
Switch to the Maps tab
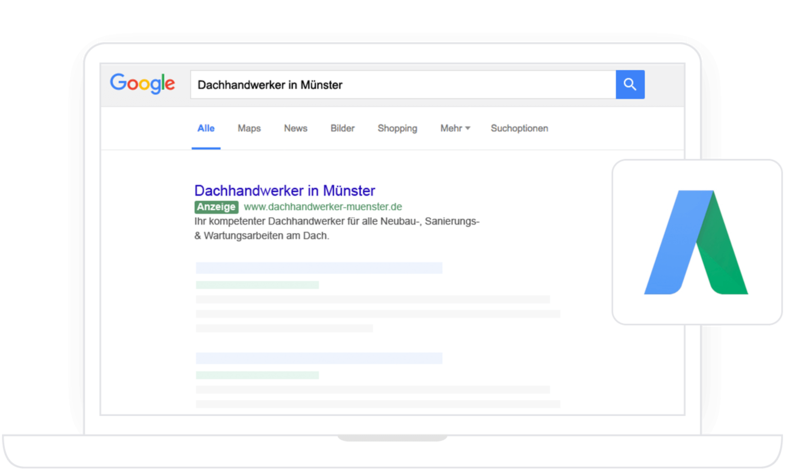[249, 129]
